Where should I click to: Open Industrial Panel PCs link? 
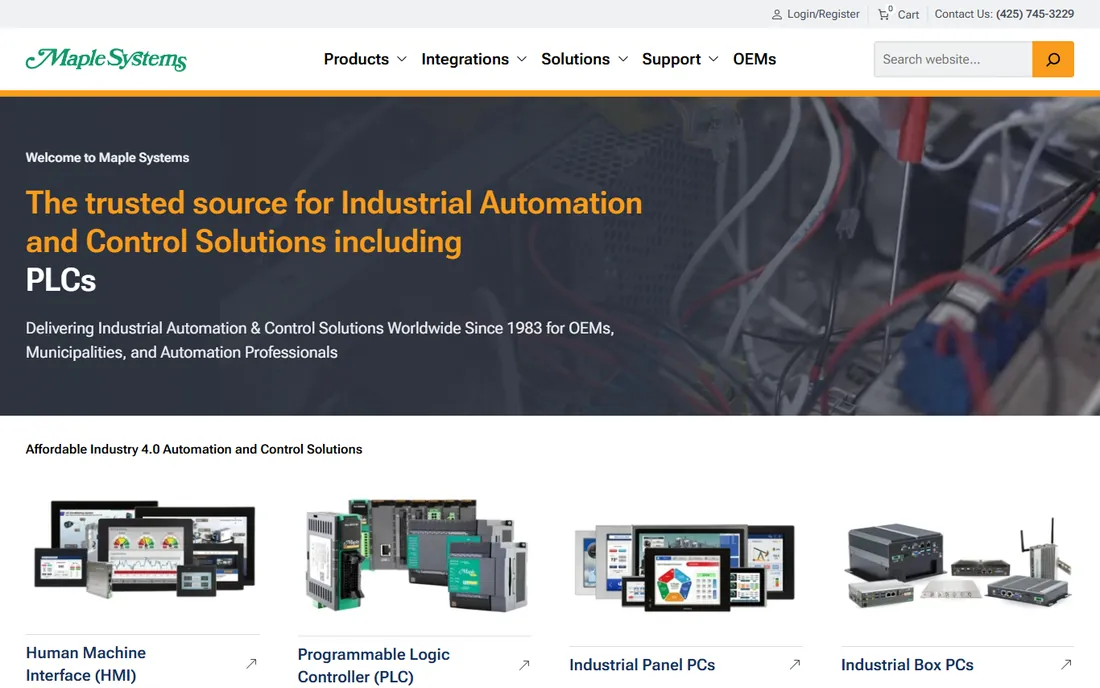(x=642, y=665)
